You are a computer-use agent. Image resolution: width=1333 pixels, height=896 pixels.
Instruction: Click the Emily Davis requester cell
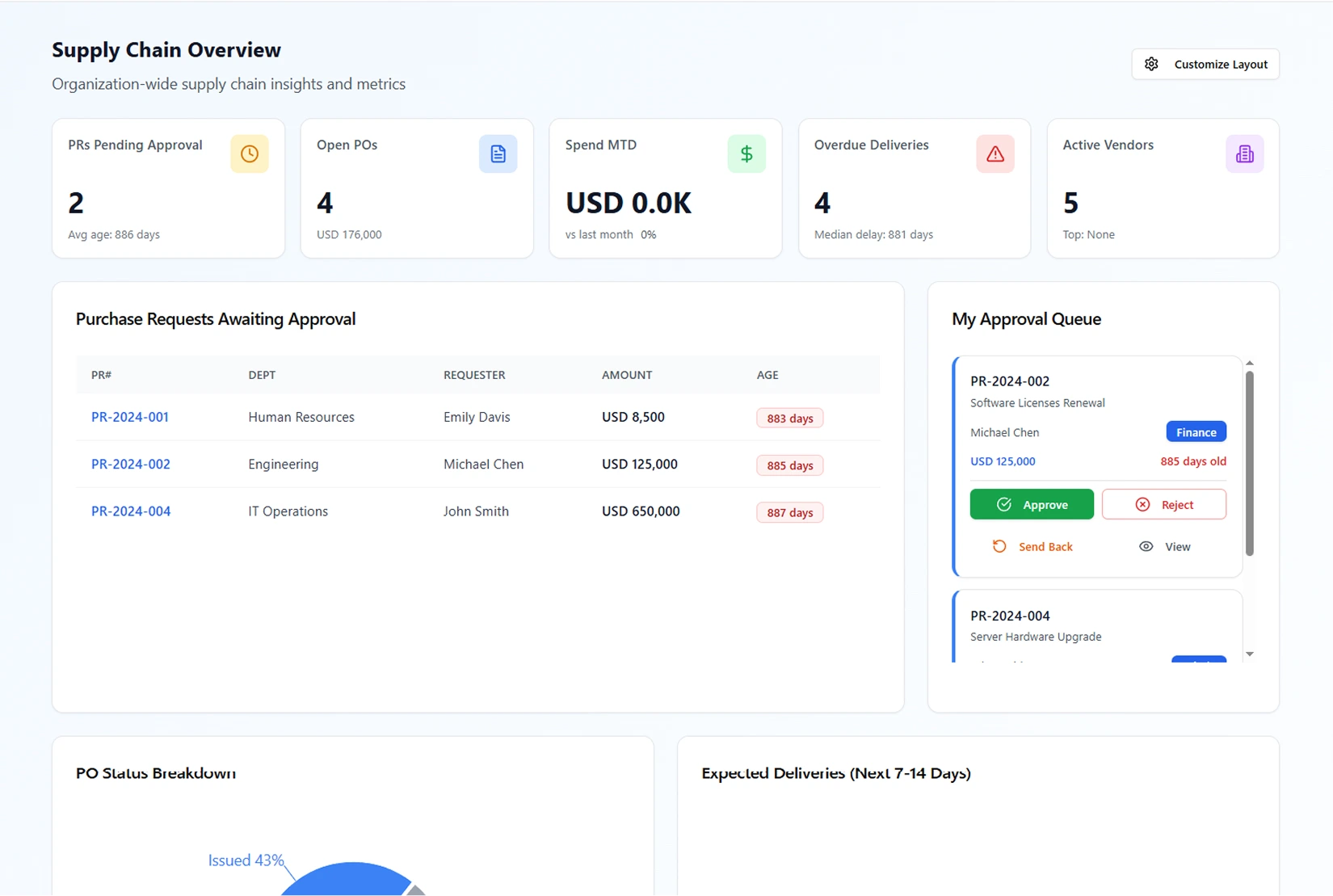[x=477, y=417]
